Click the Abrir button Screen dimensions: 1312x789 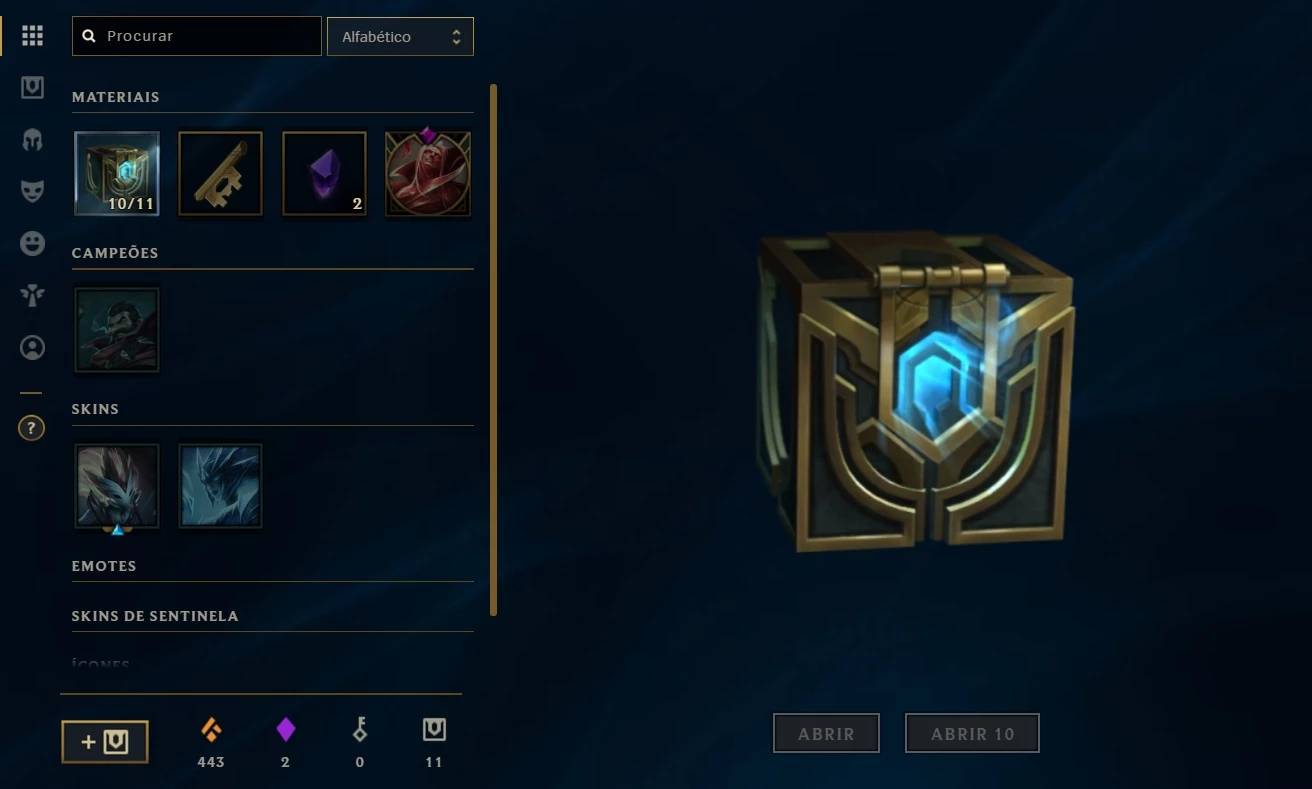826,733
